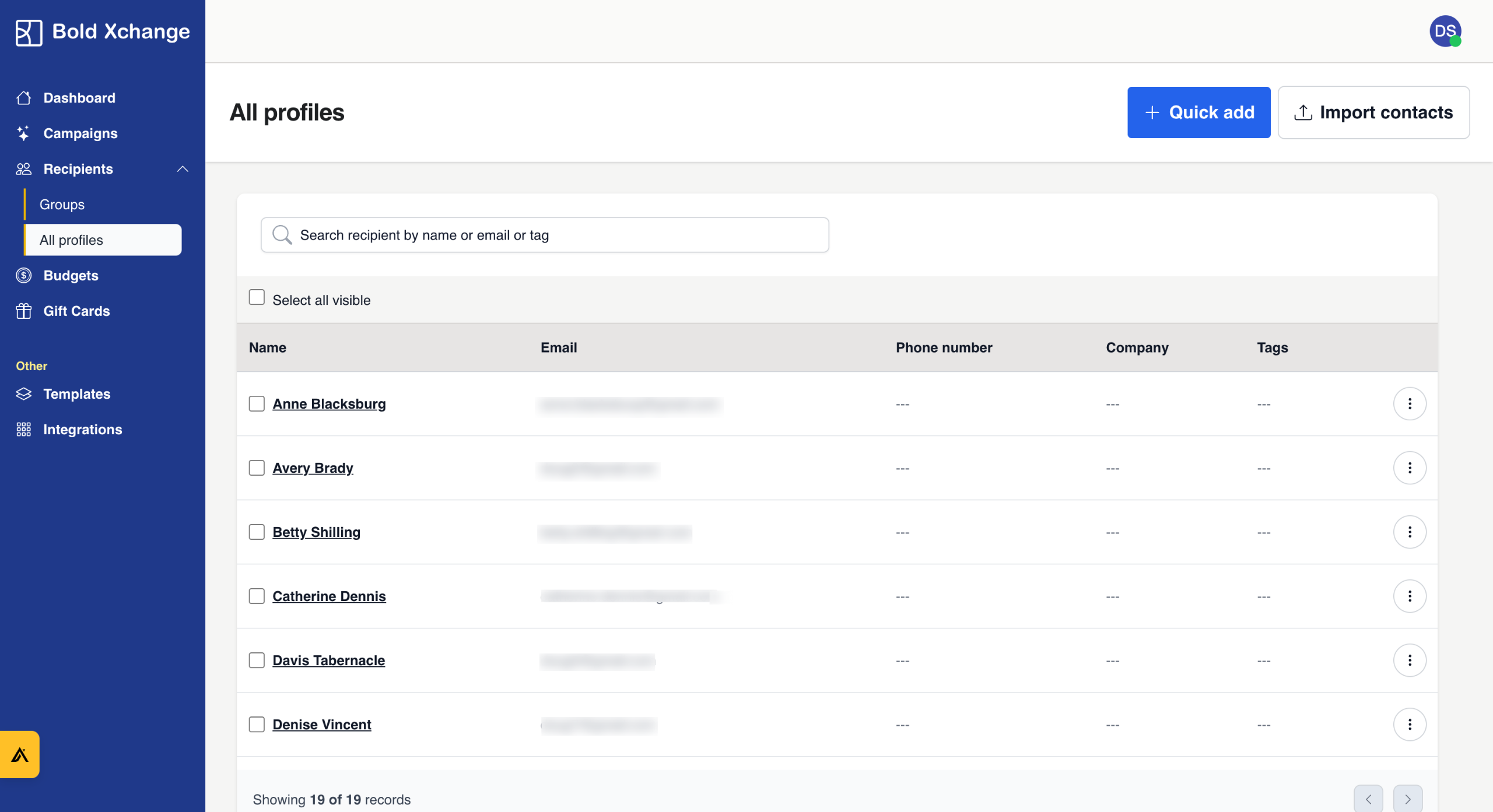
Task: Click the Import contacts button
Action: coord(1373,113)
